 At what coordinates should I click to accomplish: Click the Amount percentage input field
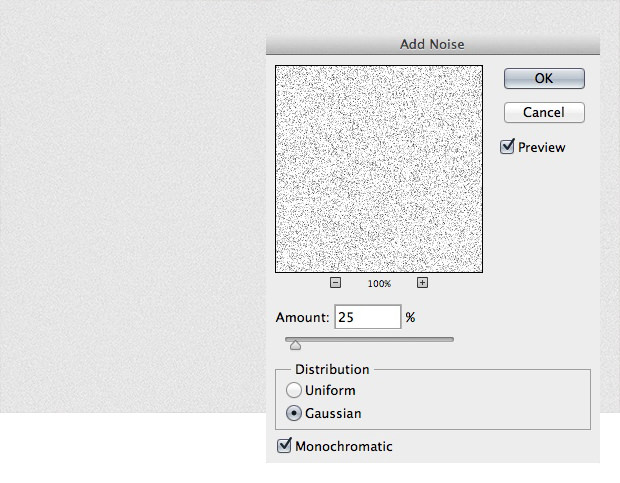pos(368,317)
